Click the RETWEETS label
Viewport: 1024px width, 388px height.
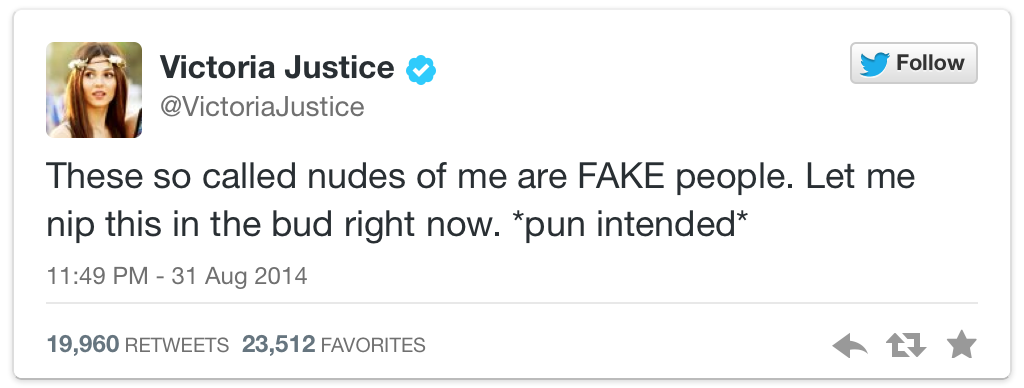176,345
